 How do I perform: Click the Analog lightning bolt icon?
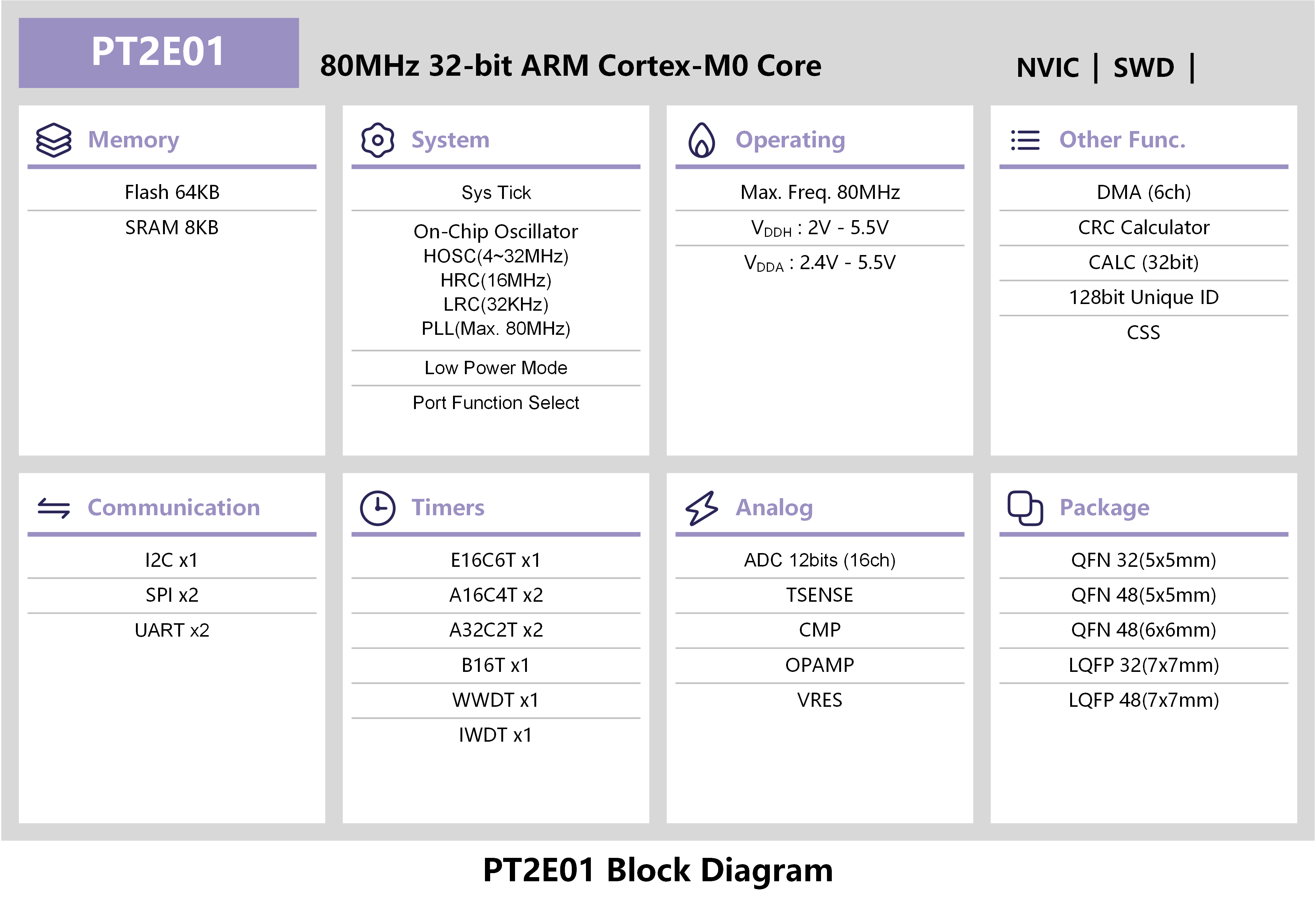(x=701, y=507)
